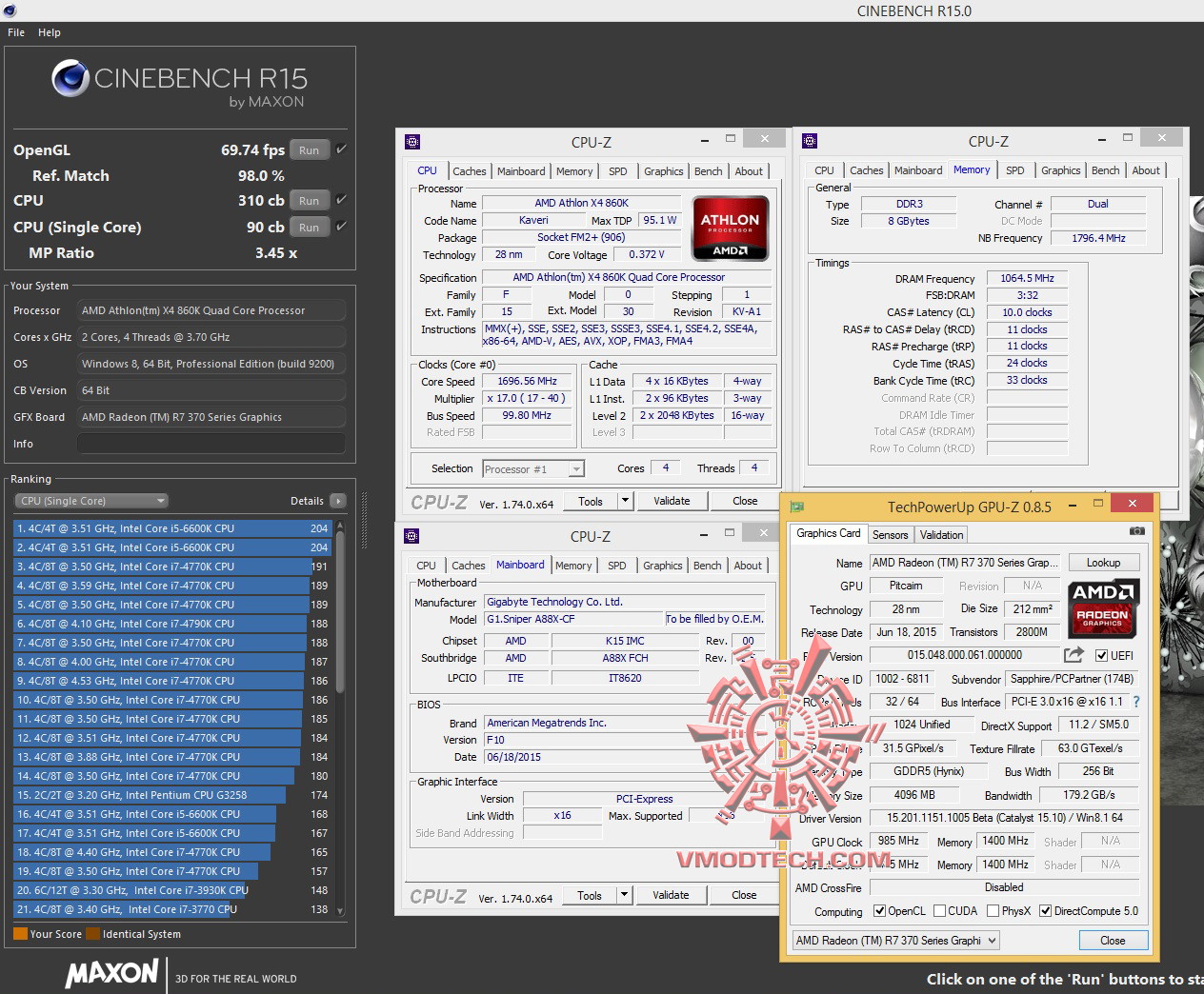Click Lookup in GPU-Z

click(x=1103, y=563)
